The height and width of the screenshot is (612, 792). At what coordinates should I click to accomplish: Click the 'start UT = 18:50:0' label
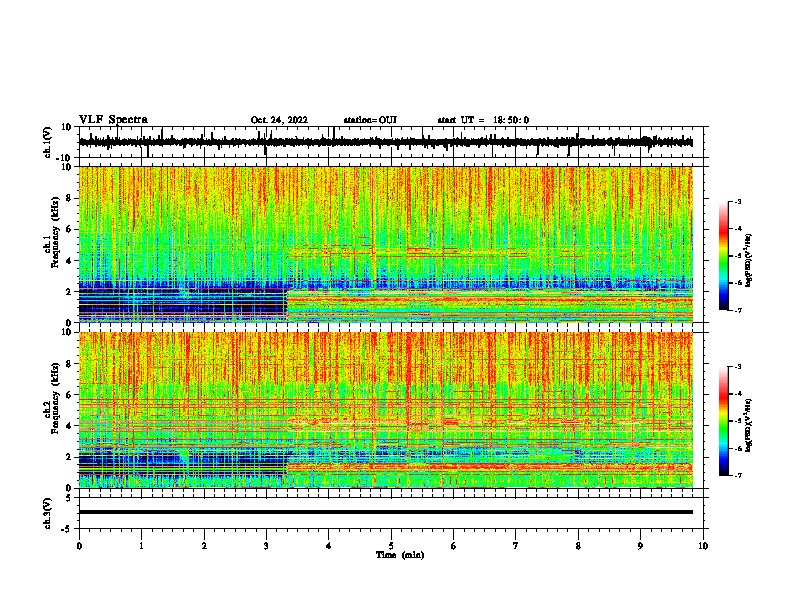pyautogui.click(x=483, y=120)
